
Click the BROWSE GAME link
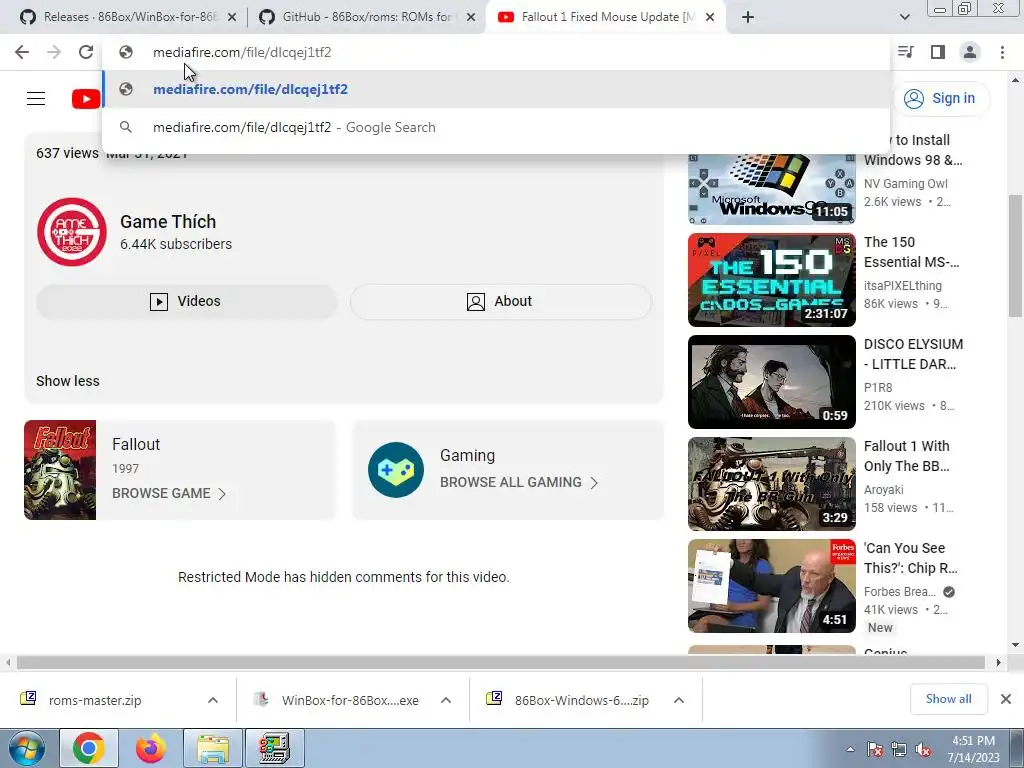[x=168, y=494]
